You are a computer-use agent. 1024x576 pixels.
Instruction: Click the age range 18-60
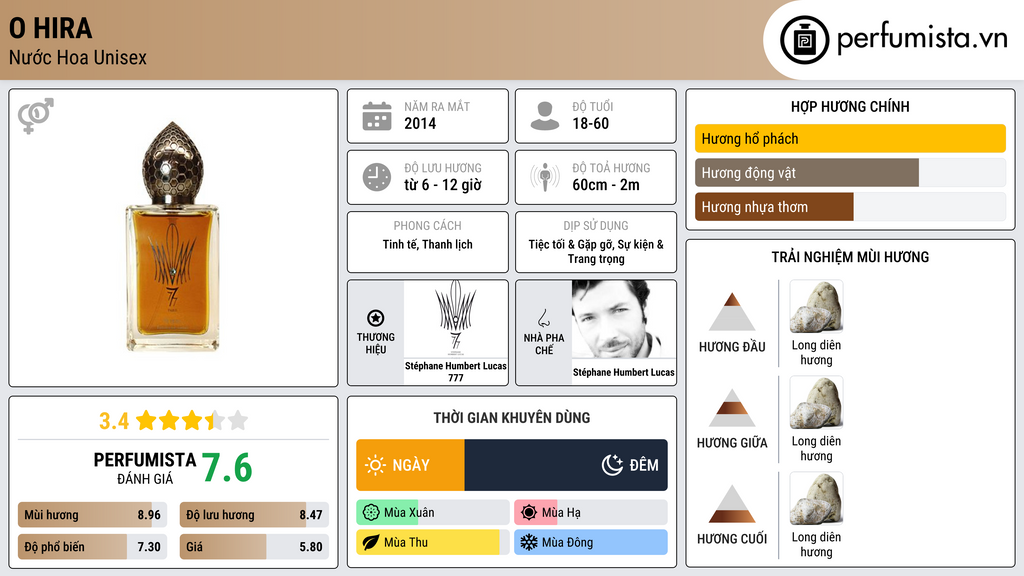(x=590, y=123)
